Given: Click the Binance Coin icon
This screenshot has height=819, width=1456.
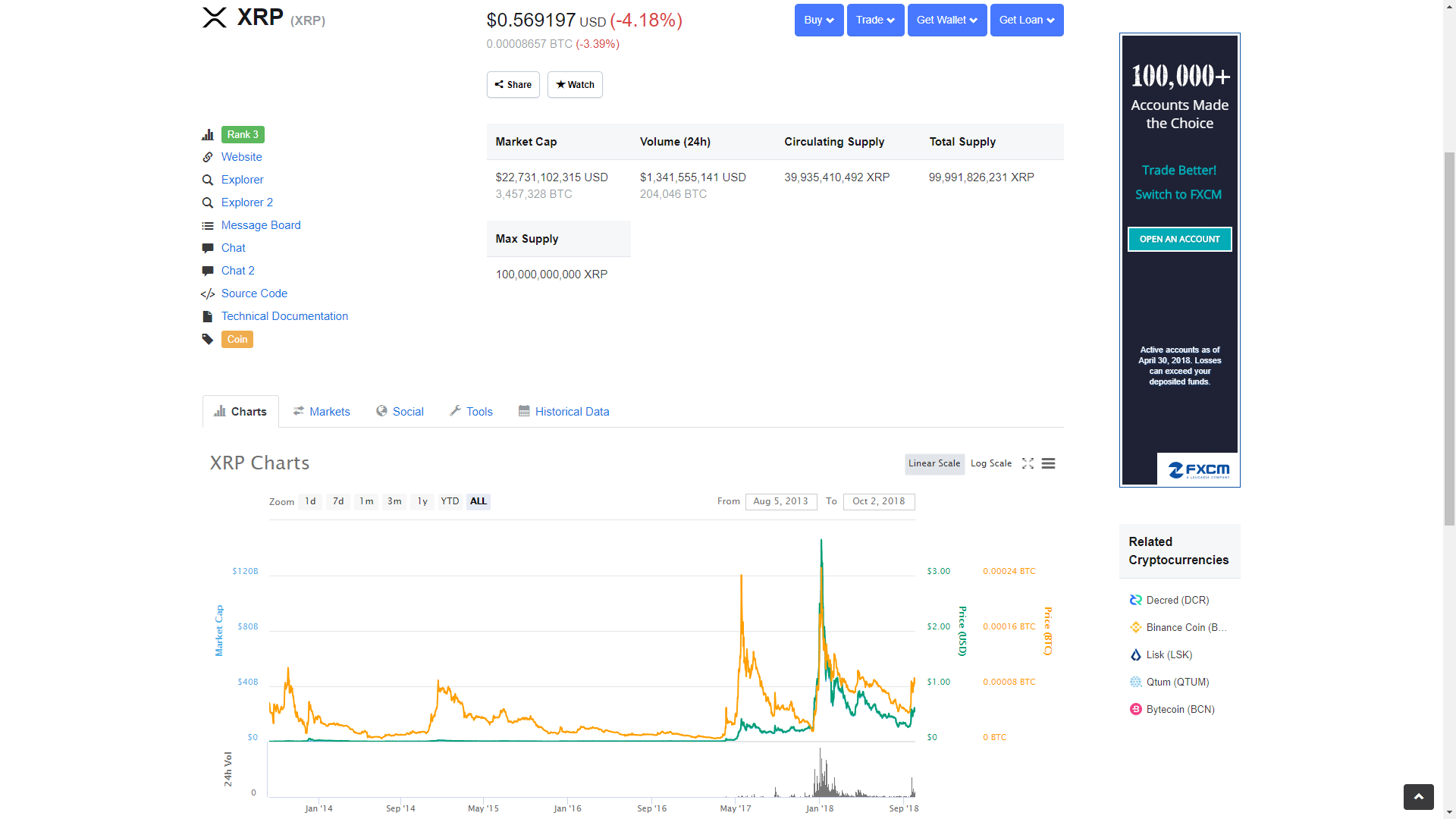Looking at the screenshot, I should [1136, 627].
